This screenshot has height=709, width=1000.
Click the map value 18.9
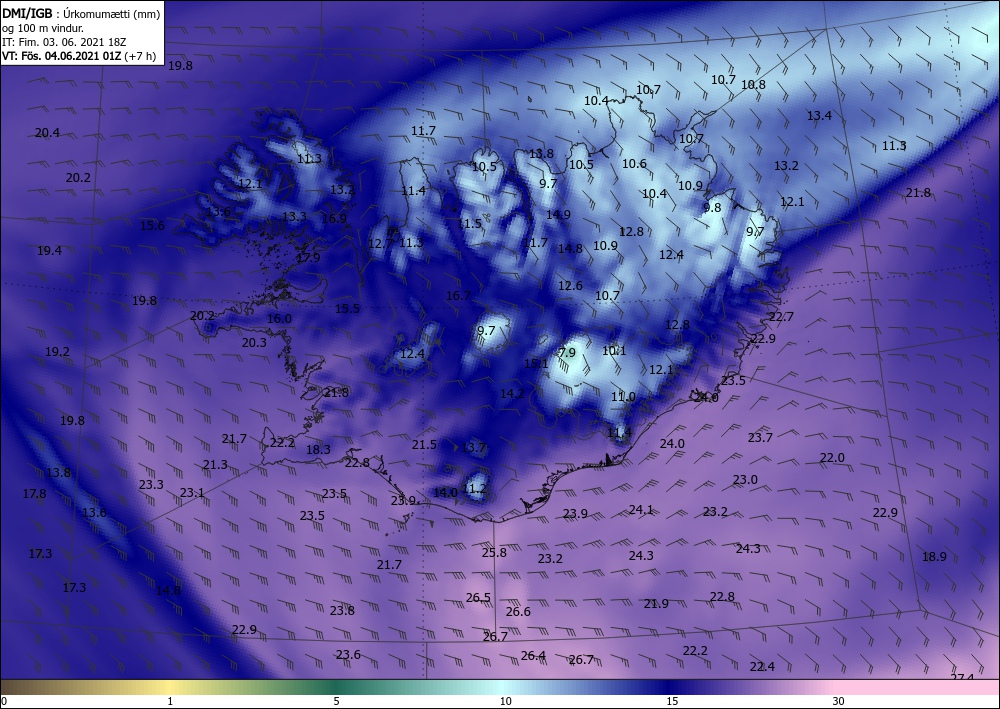934,557
